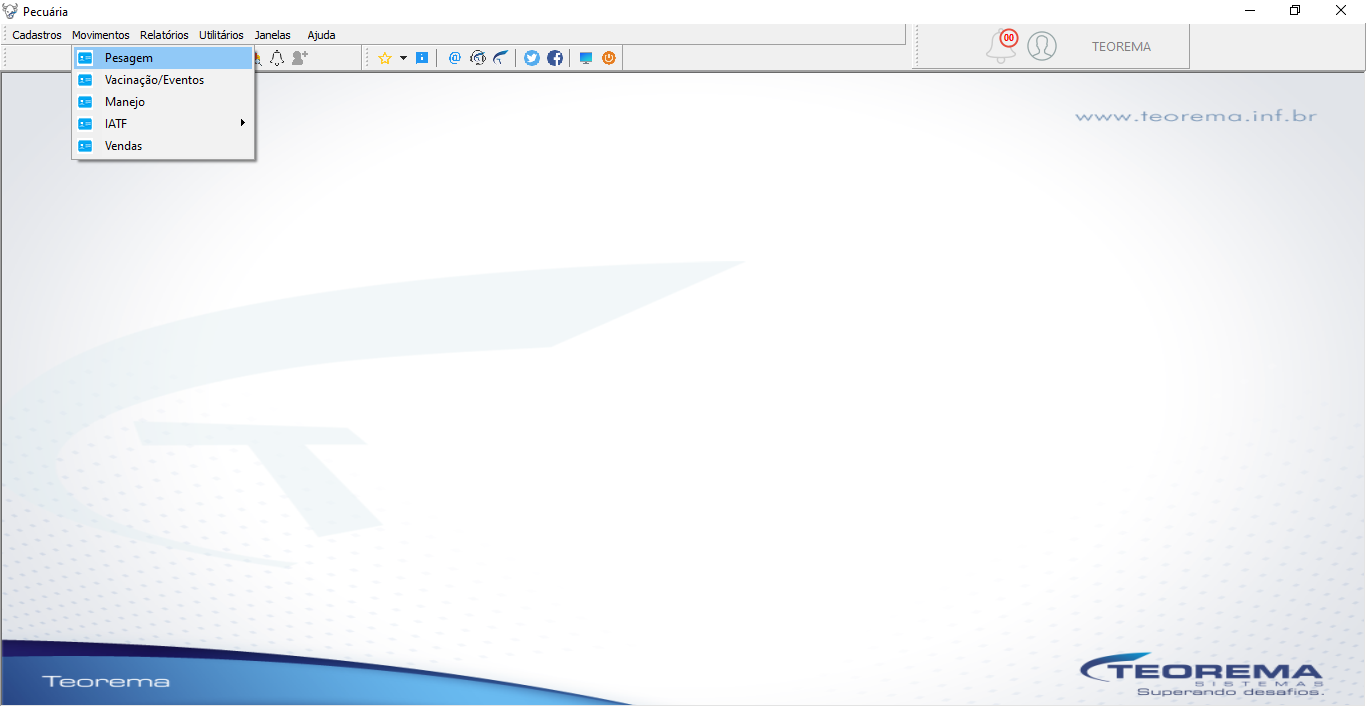Click the Movimentos menu bar item
1366x706 pixels.
[101, 35]
